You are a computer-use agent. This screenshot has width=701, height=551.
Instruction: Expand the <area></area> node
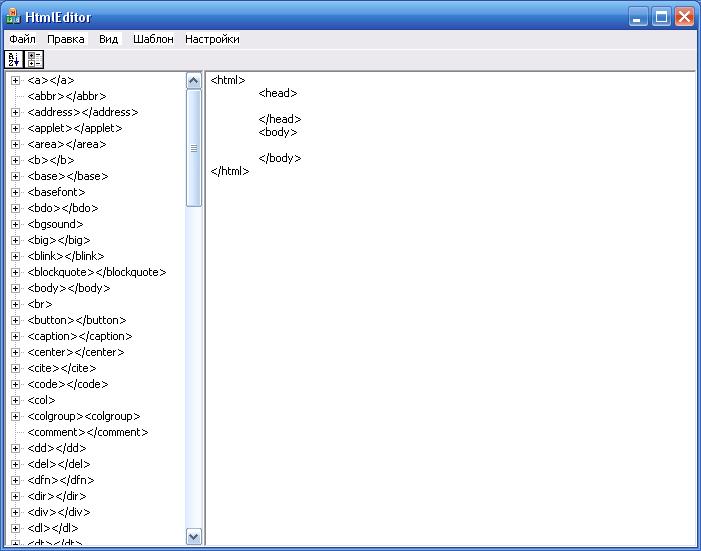tap(16, 144)
